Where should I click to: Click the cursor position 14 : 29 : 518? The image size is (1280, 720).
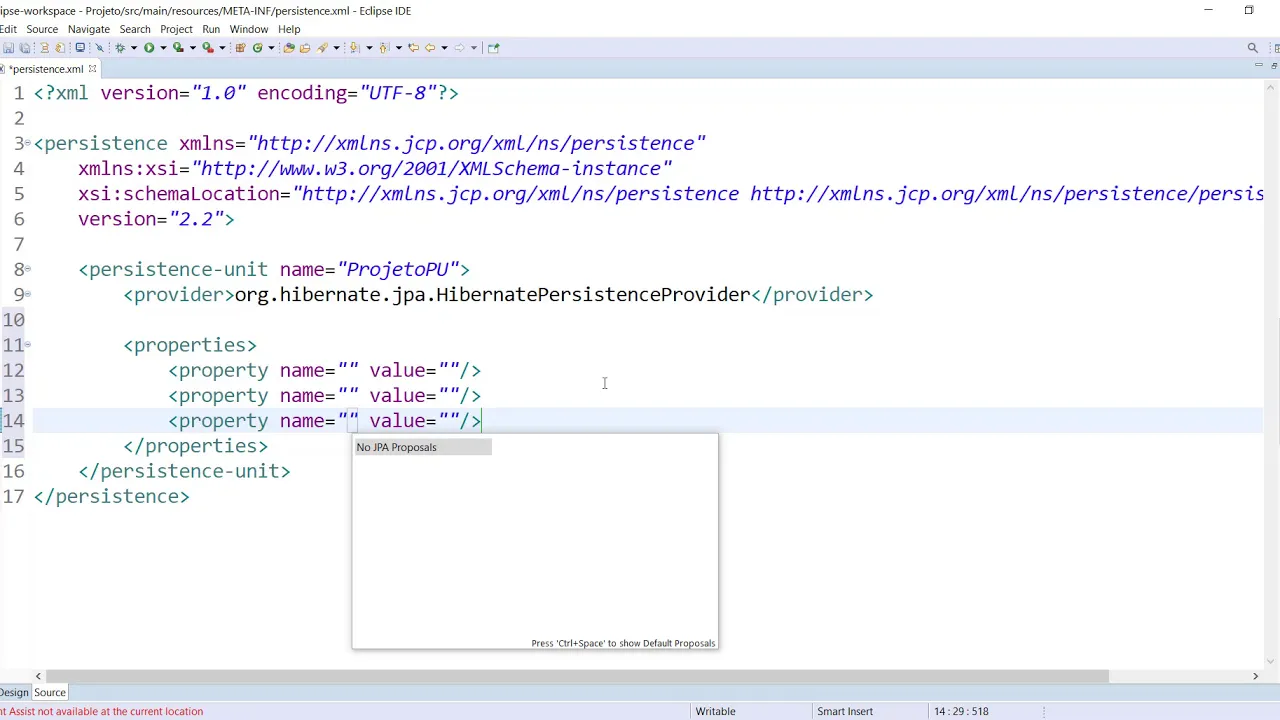click(x=961, y=711)
